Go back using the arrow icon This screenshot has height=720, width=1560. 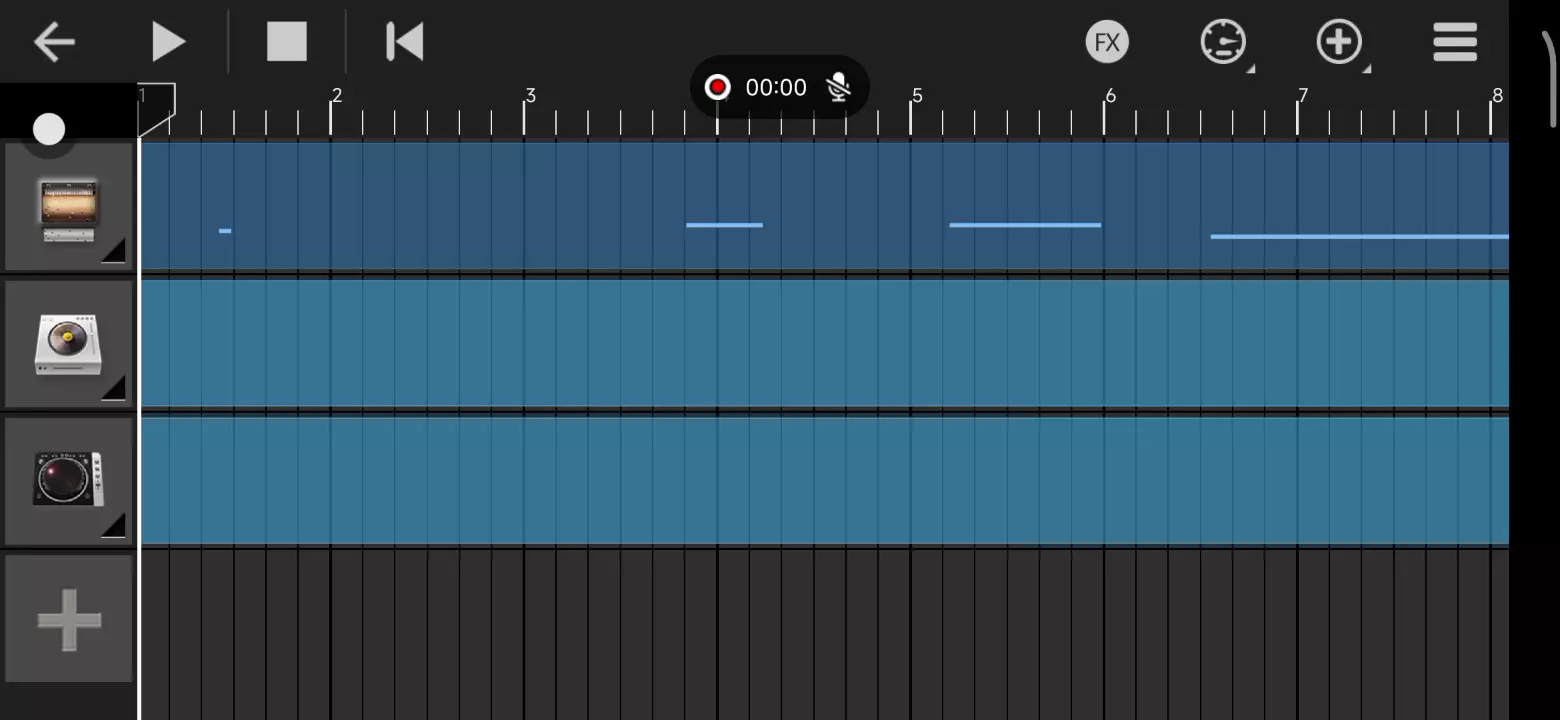(54, 42)
